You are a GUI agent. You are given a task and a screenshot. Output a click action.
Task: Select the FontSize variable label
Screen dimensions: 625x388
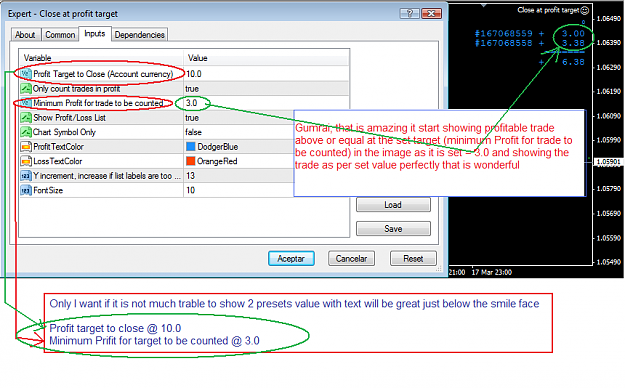(48, 190)
